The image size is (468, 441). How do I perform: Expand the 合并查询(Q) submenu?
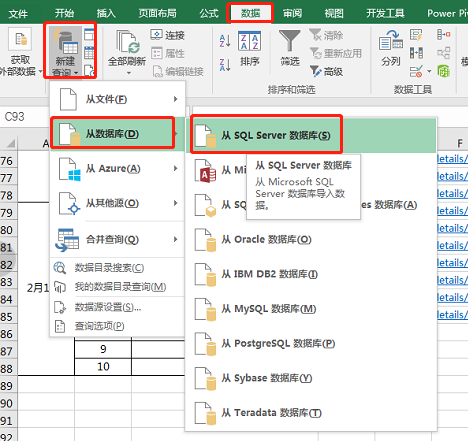[x=117, y=239]
